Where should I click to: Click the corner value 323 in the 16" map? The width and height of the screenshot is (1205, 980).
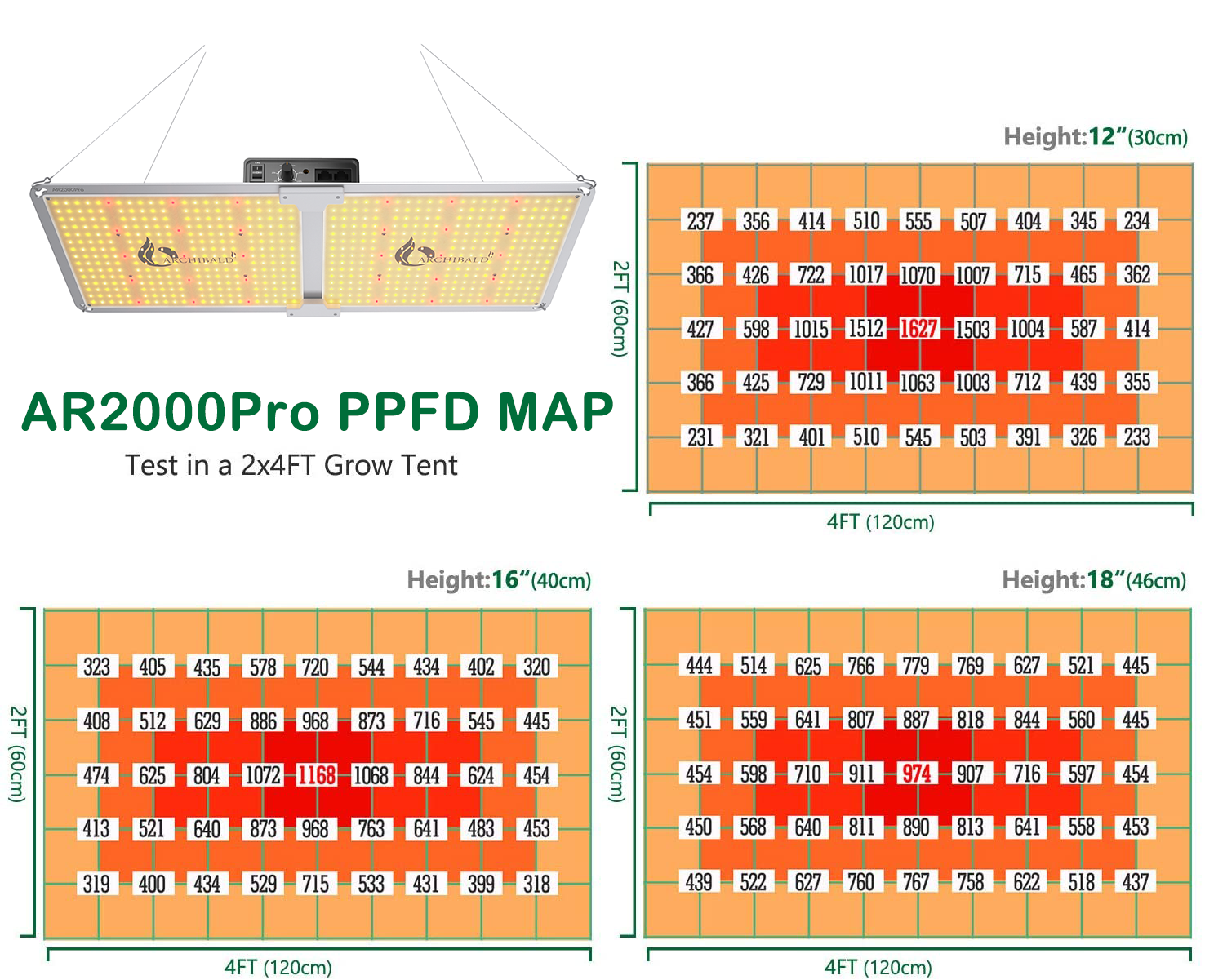click(x=96, y=667)
